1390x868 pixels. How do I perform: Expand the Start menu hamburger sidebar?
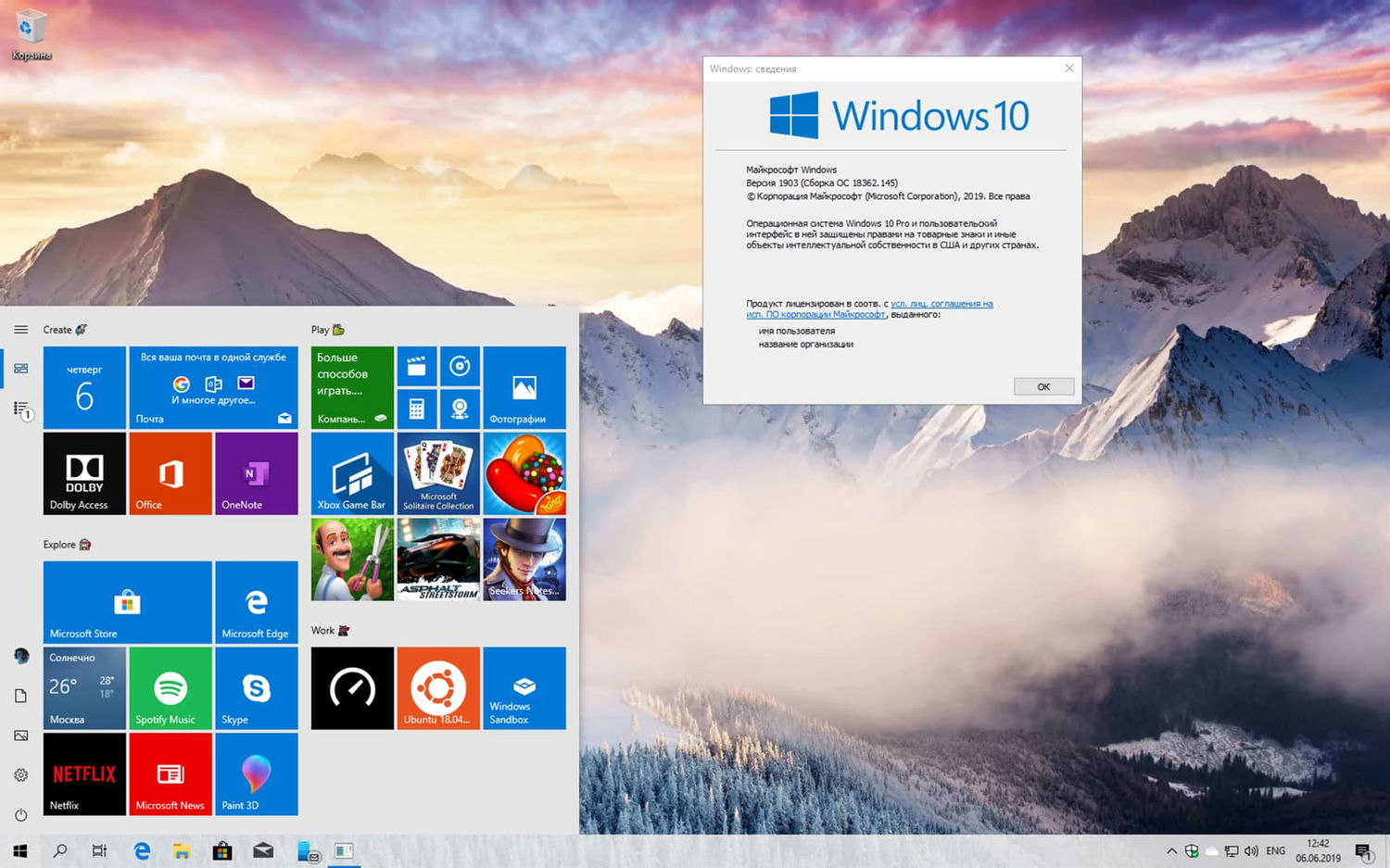[x=20, y=329]
